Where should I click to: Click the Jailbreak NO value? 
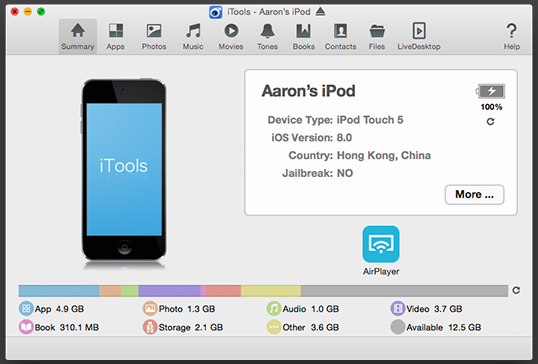345,173
